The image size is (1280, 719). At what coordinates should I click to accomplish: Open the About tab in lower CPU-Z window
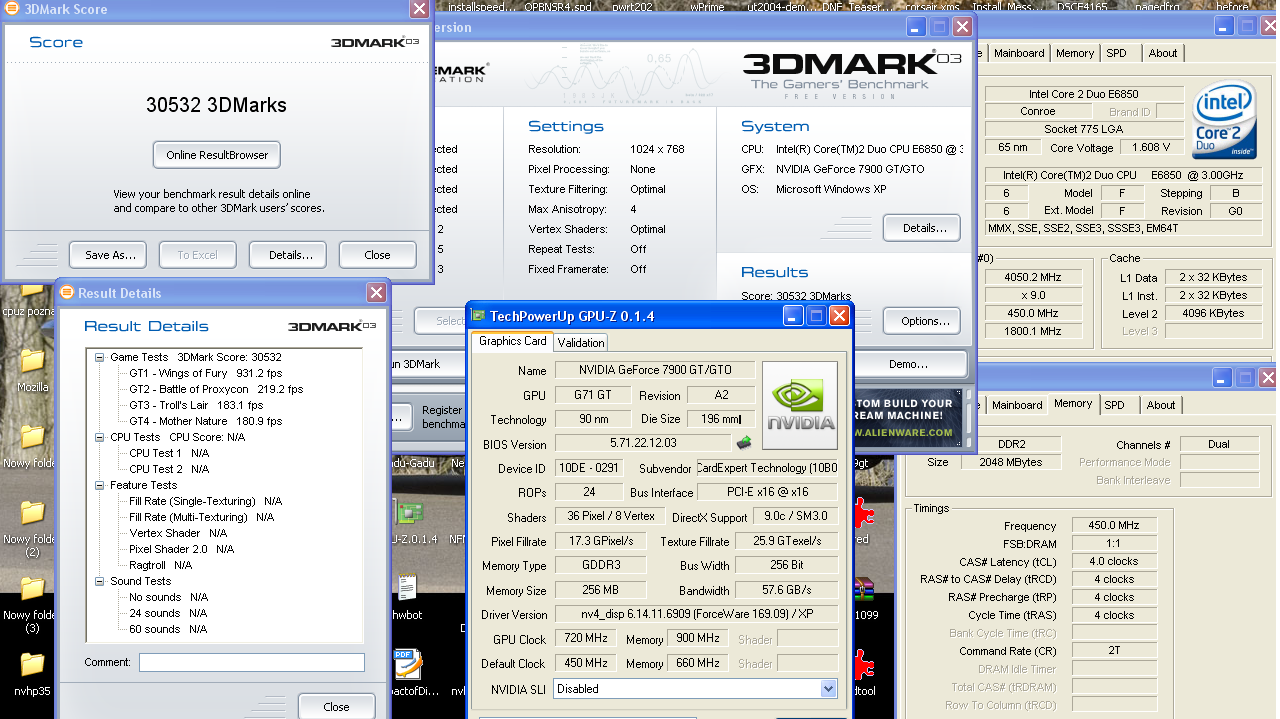coord(1161,405)
